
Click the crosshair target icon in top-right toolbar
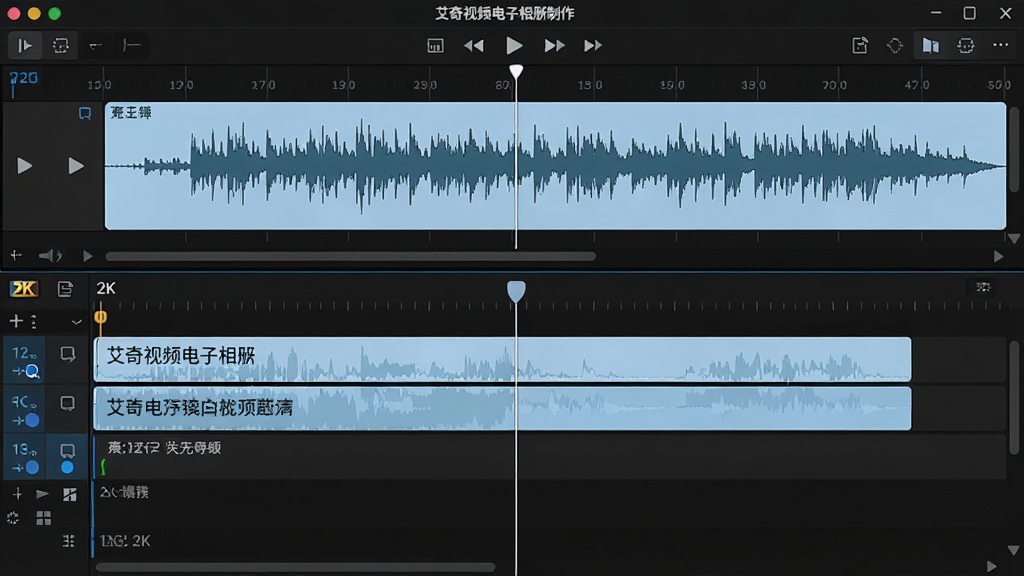point(895,46)
